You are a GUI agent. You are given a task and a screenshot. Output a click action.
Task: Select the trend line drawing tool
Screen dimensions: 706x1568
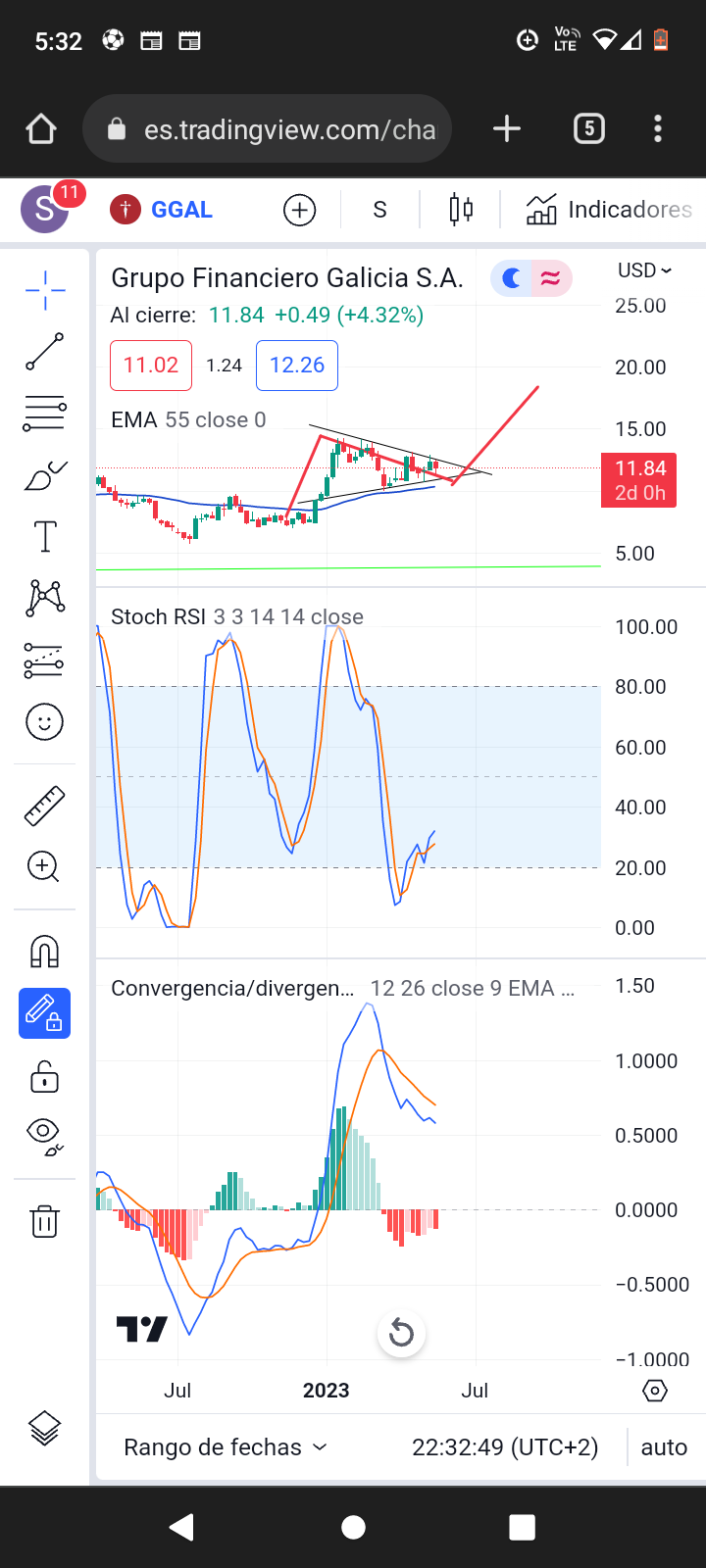[x=45, y=352]
